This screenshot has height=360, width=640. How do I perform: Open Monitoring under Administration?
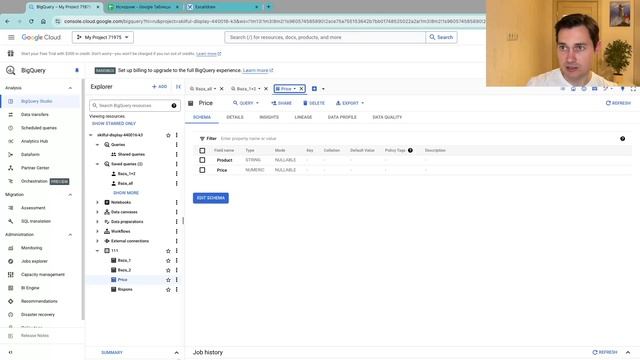(31, 248)
